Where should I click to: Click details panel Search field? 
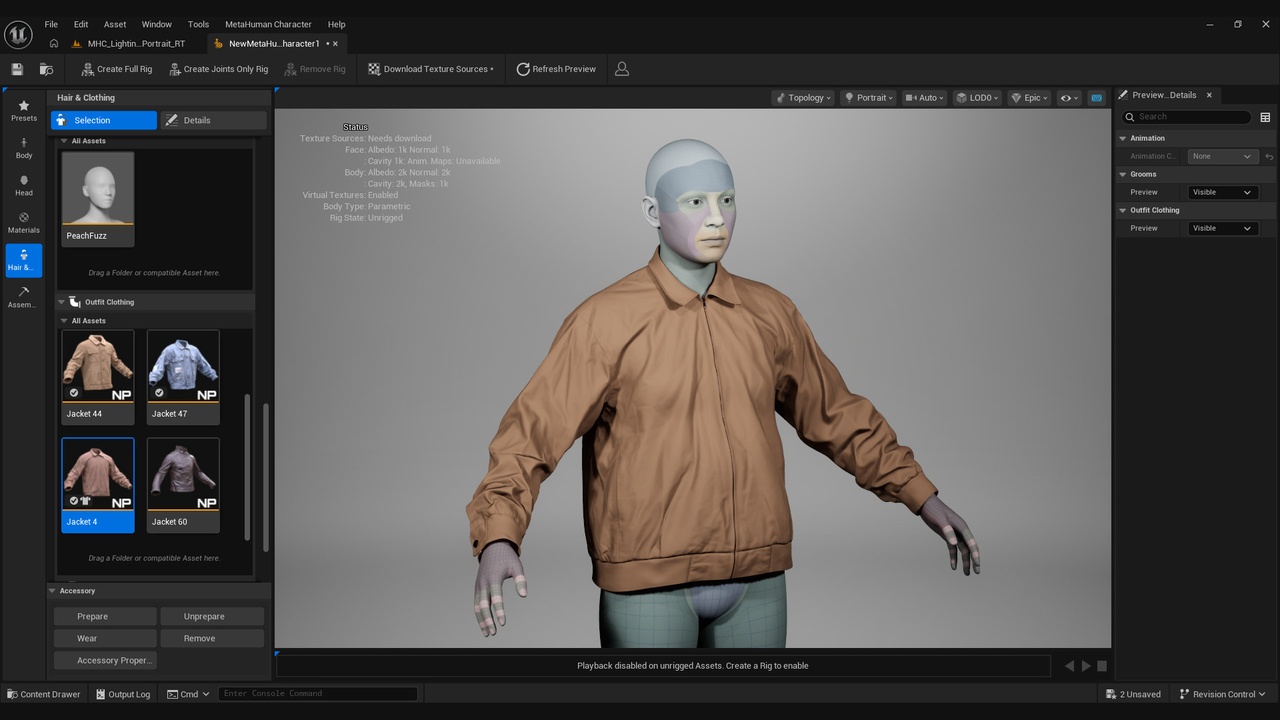tap(1187, 117)
